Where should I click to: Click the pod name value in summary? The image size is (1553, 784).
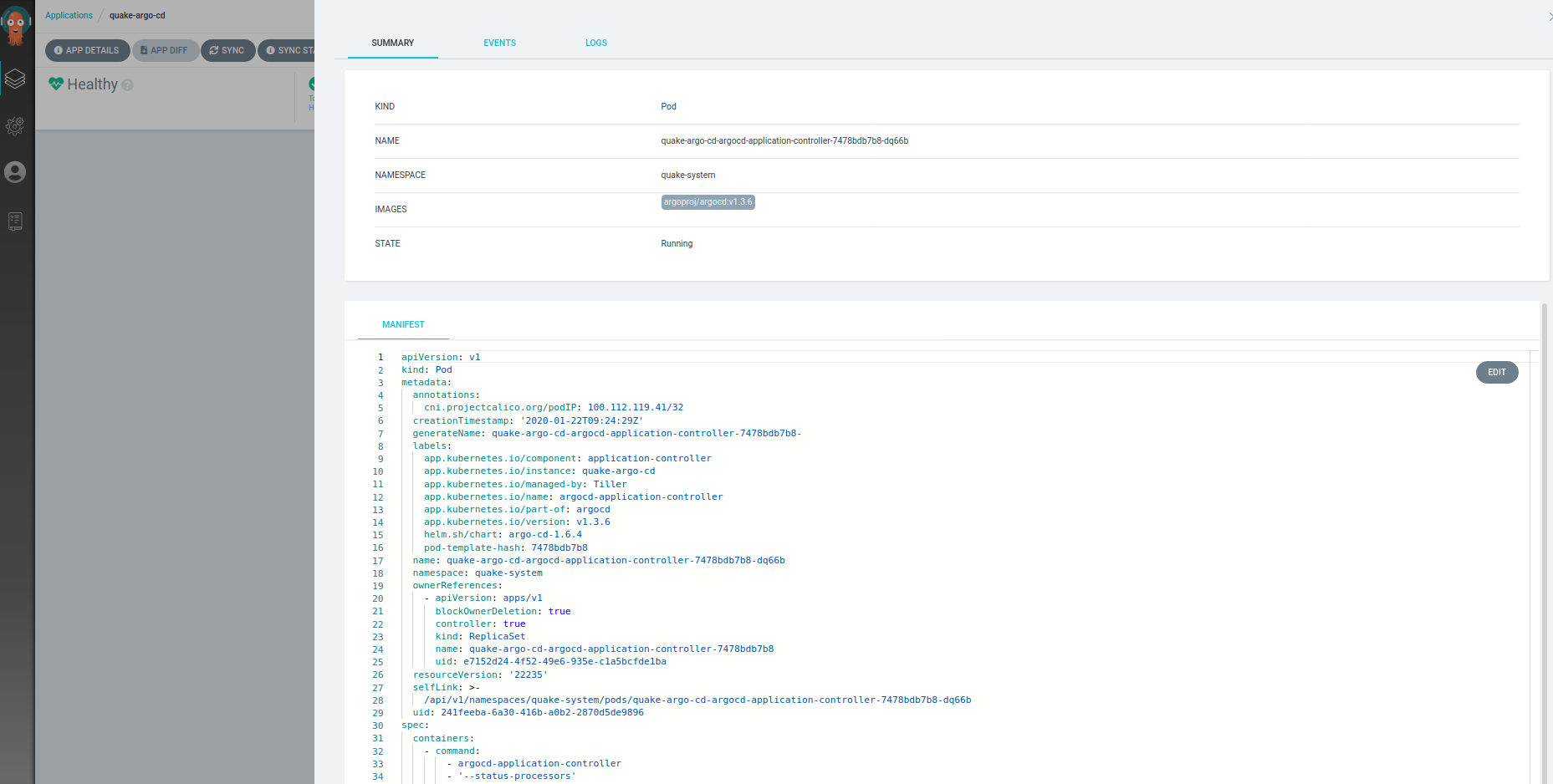point(784,140)
